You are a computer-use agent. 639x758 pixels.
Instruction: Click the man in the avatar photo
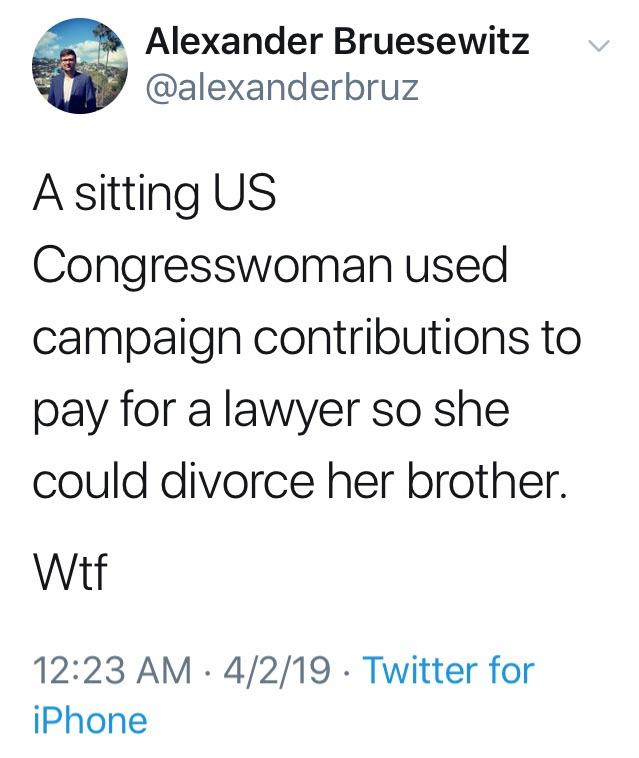pyautogui.click(x=72, y=81)
